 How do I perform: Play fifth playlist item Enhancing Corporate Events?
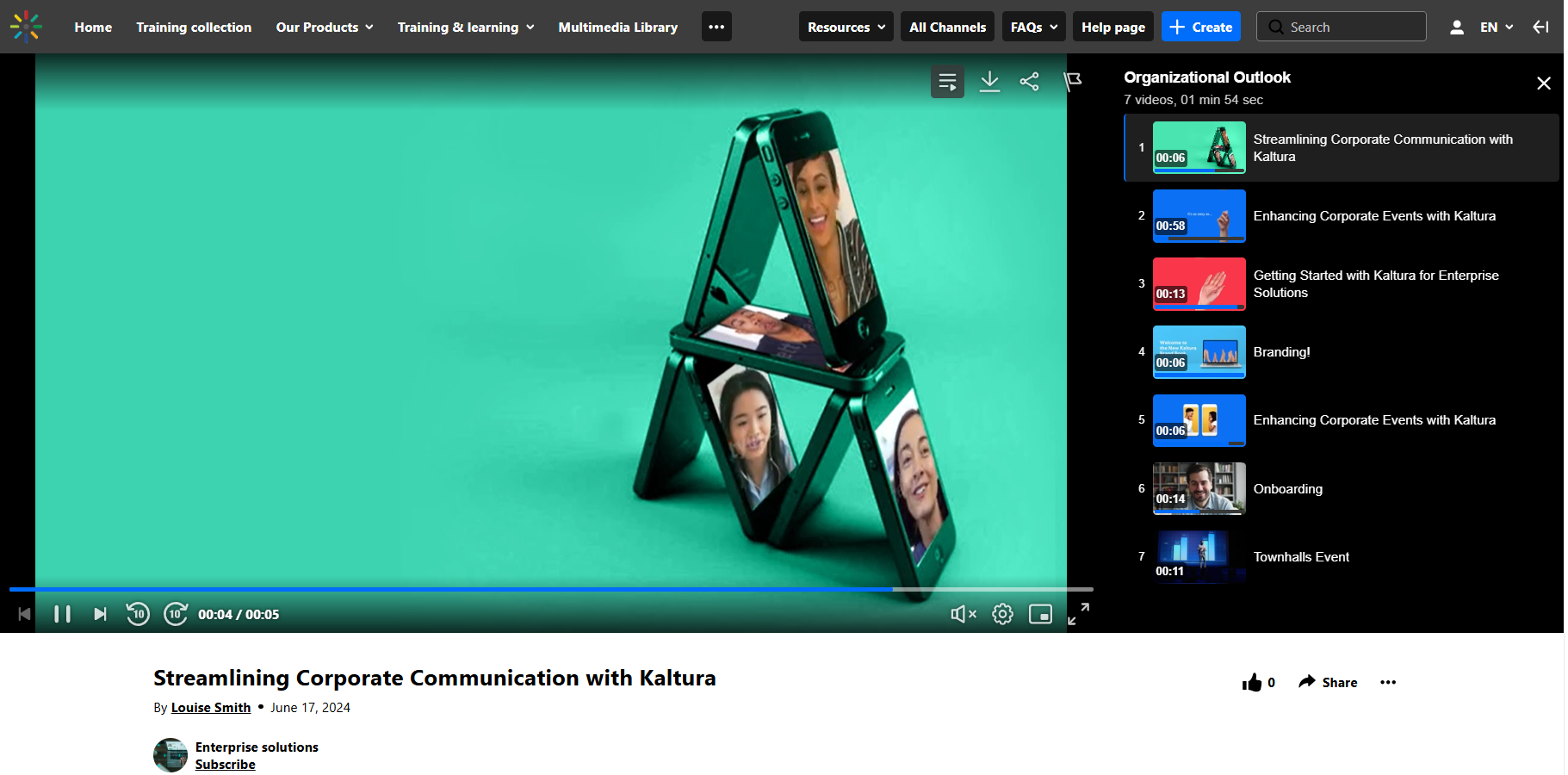coord(1342,420)
